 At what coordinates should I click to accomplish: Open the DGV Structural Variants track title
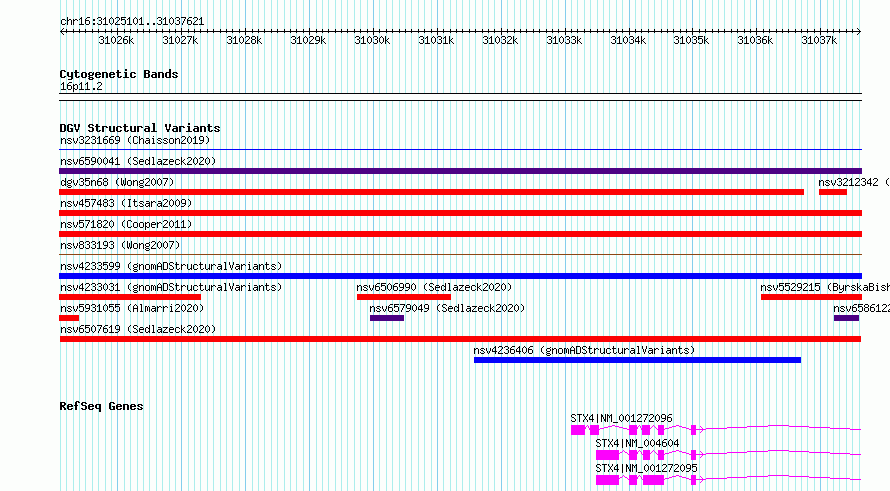click(x=140, y=128)
